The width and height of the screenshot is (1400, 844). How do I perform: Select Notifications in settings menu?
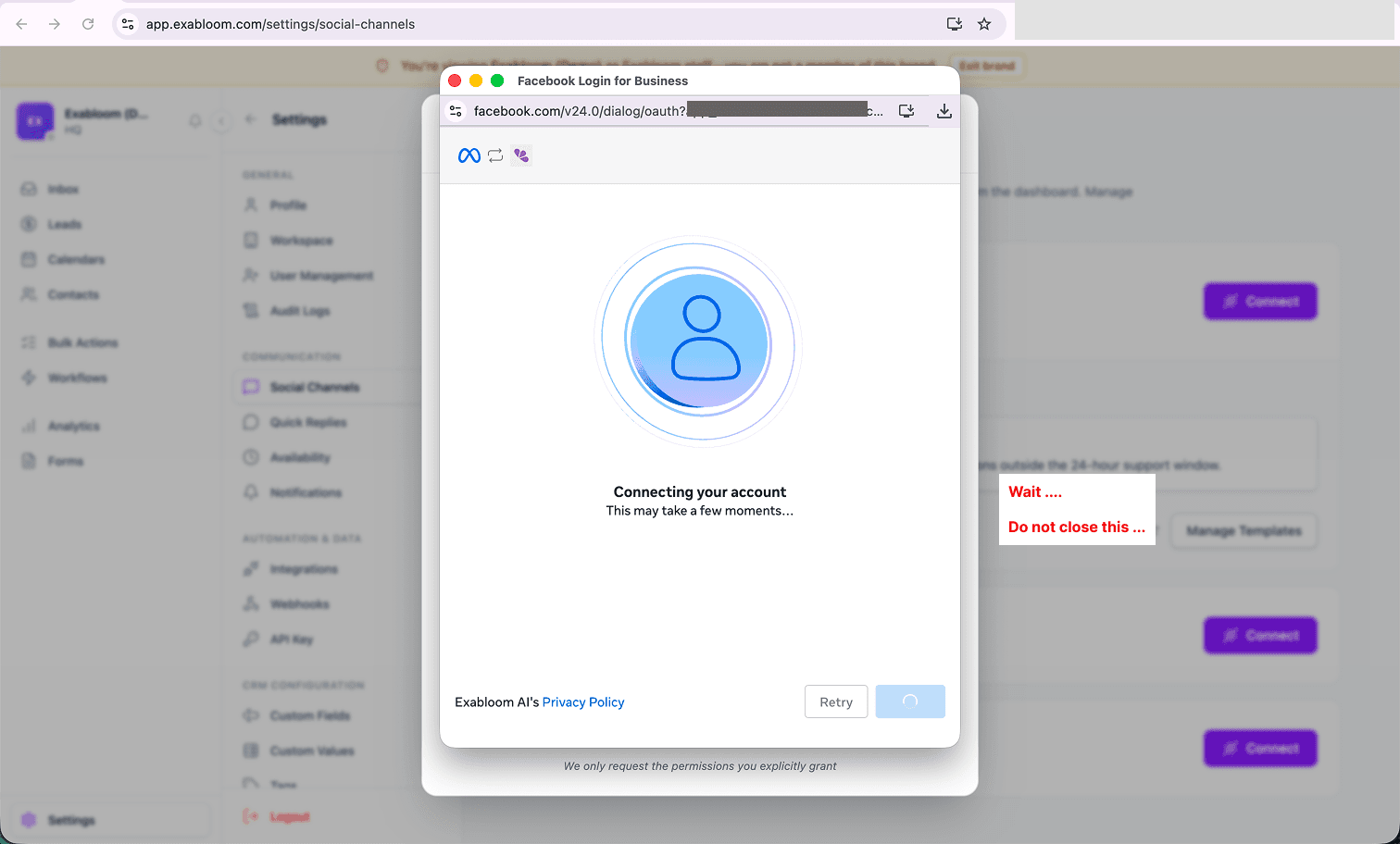pos(306,492)
